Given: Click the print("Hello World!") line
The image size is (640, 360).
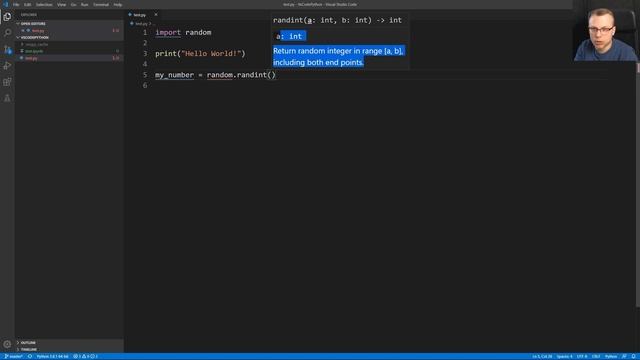Looking at the screenshot, I should pos(200,53).
